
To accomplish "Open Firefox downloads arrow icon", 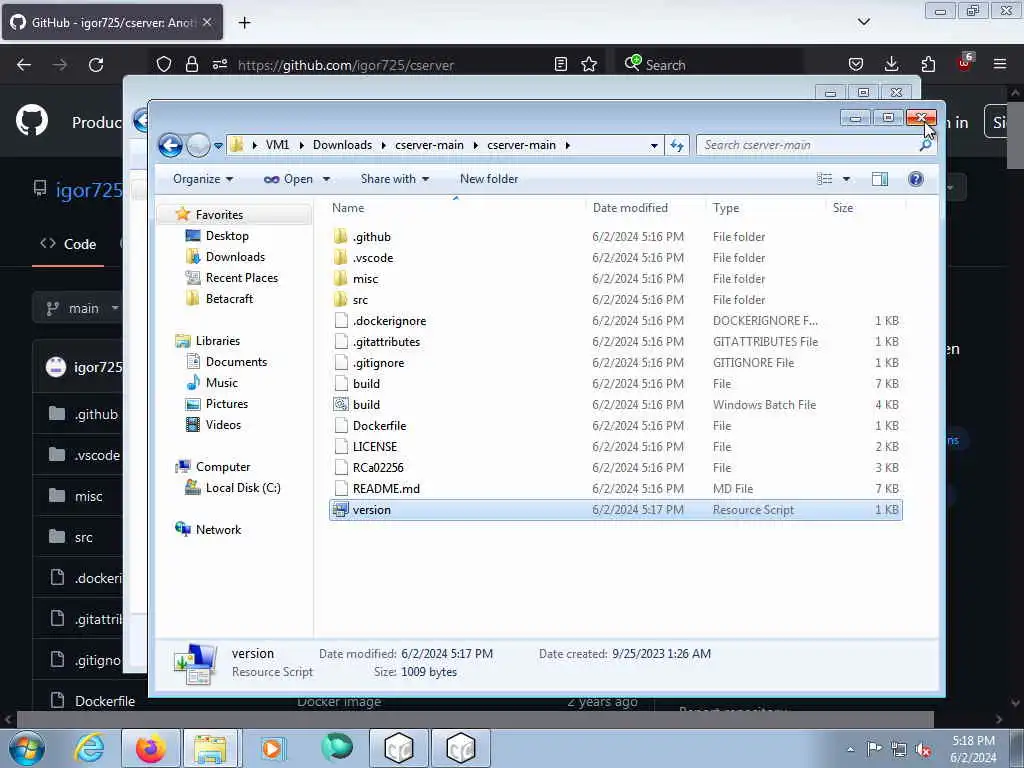I will pyautogui.click(x=891, y=64).
